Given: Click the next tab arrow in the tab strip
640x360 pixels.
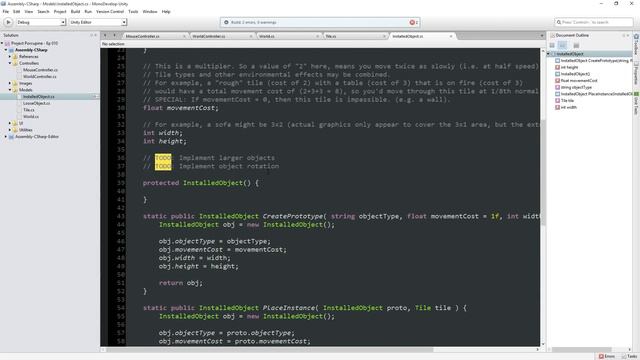Looking at the screenshot, I should click(x=114, y=36).
